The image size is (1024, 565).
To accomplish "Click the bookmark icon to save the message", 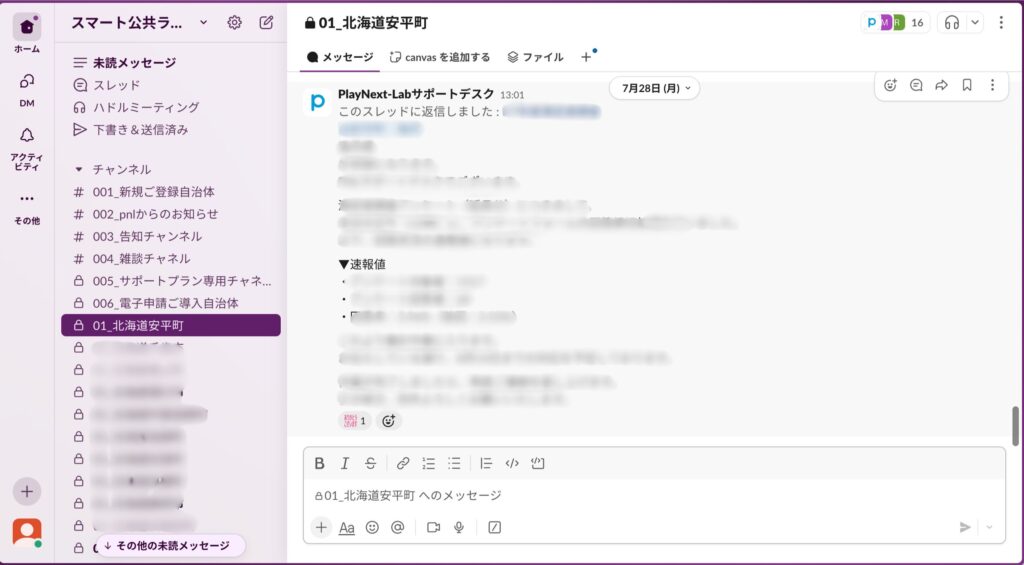I will point(967,86).
